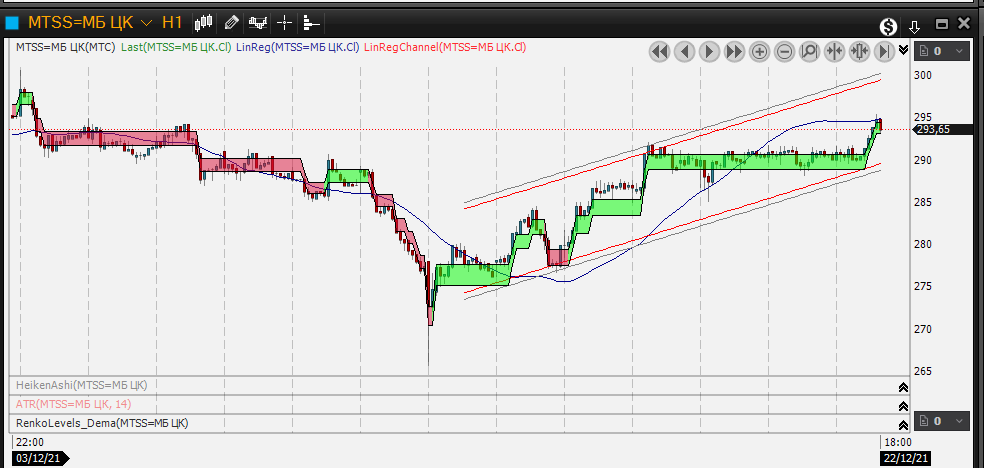Open the top-right document counter dropdown

(945, 51)
